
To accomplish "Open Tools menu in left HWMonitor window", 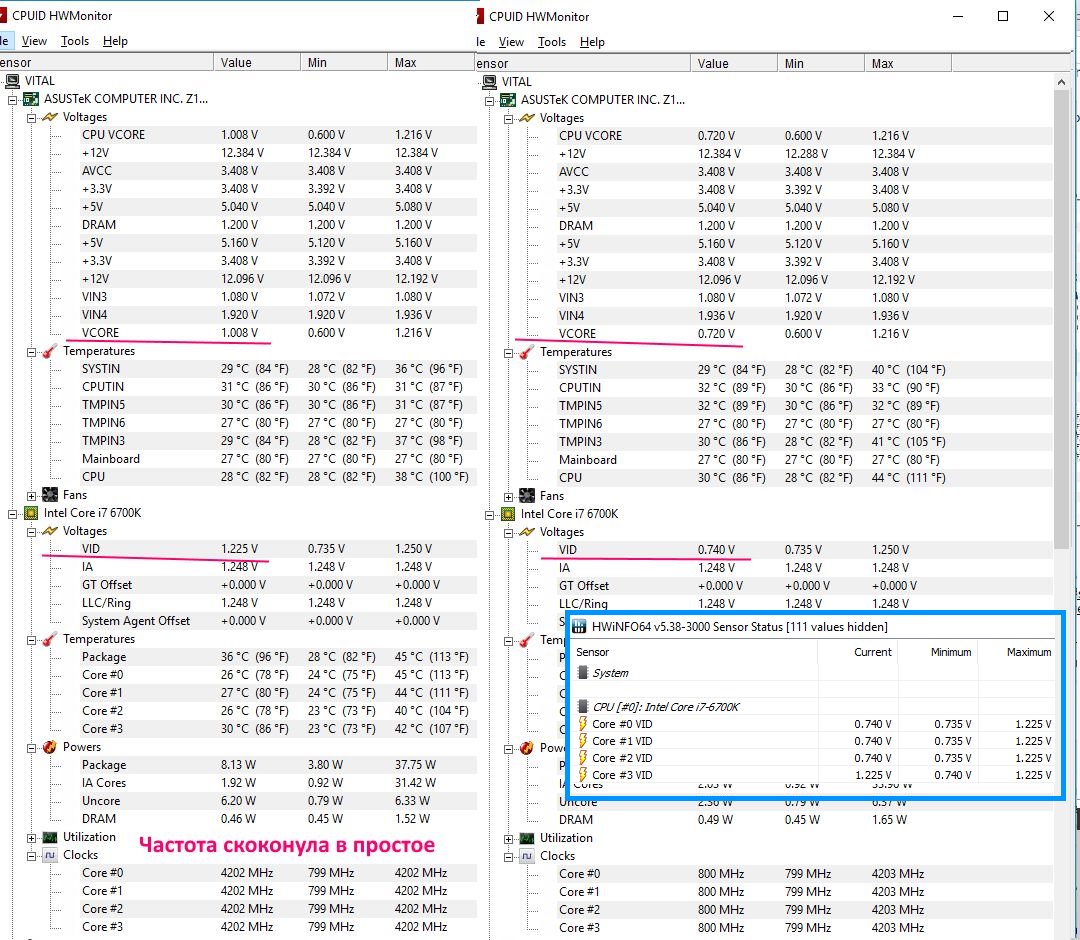I will pos(74,41).
